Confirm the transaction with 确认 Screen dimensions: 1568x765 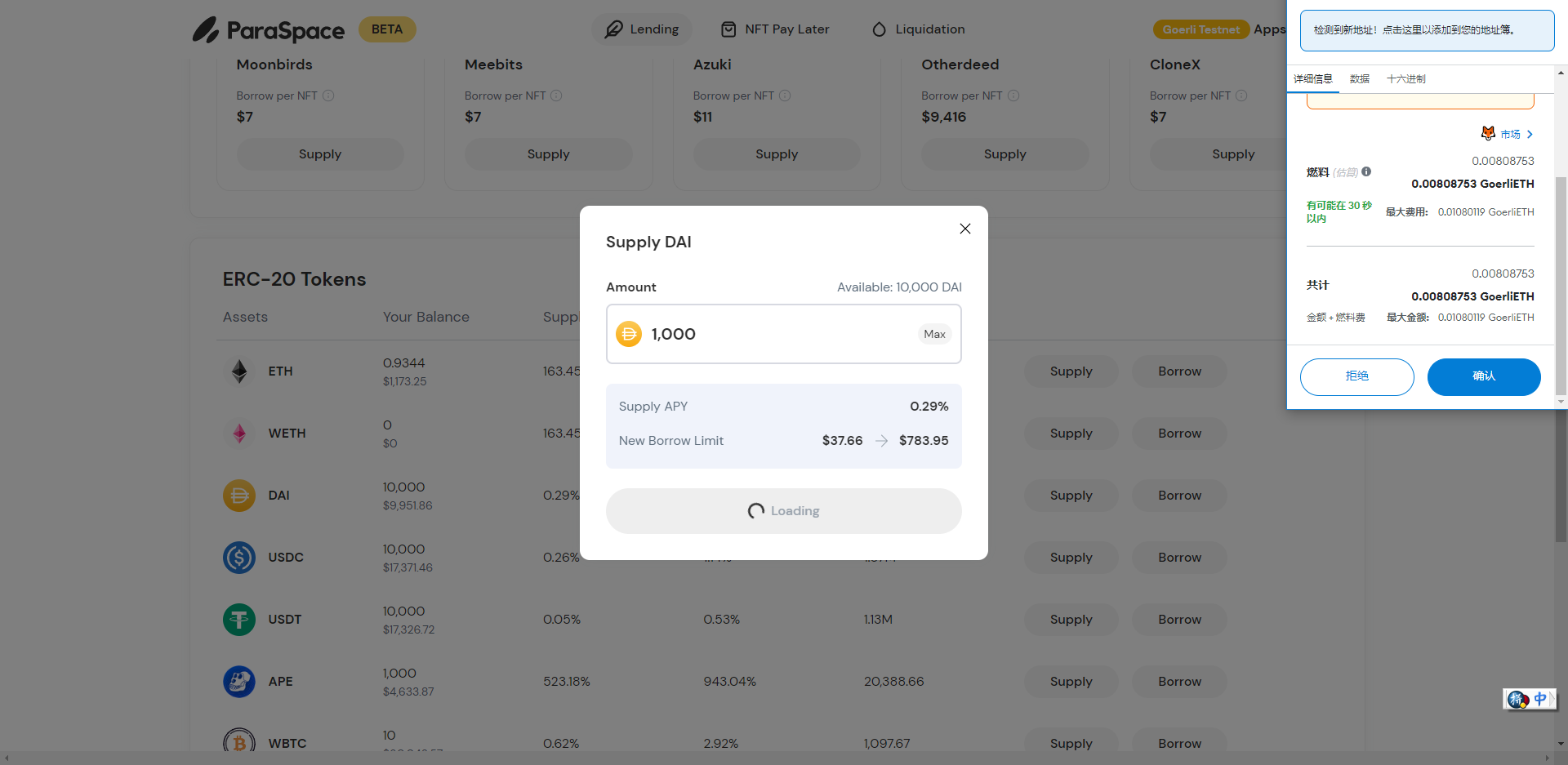pyautogui.click(x=1483, y=376)
